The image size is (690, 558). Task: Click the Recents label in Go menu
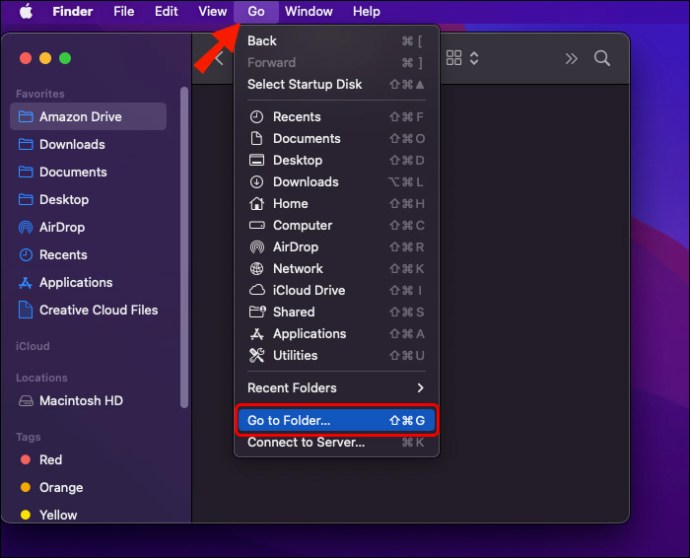[x=297, y=117]
